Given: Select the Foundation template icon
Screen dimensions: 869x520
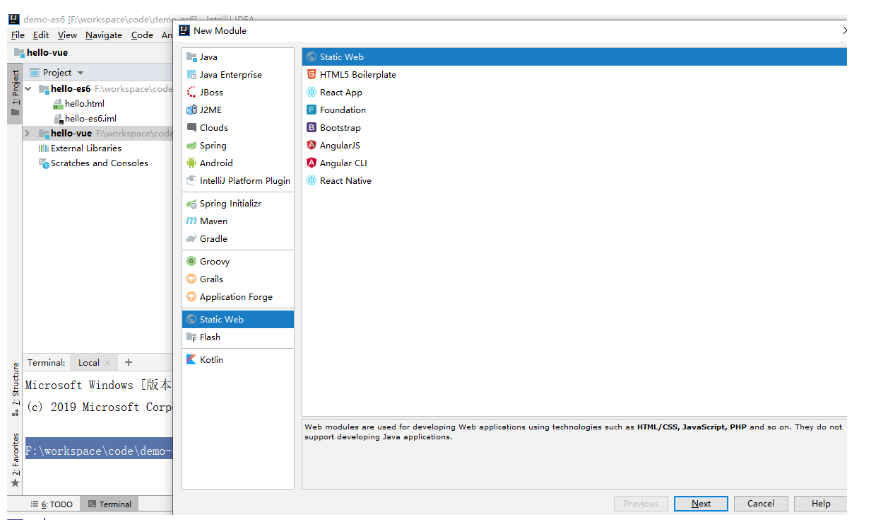Looking at the screenshot, I should [x=311, y=110].
